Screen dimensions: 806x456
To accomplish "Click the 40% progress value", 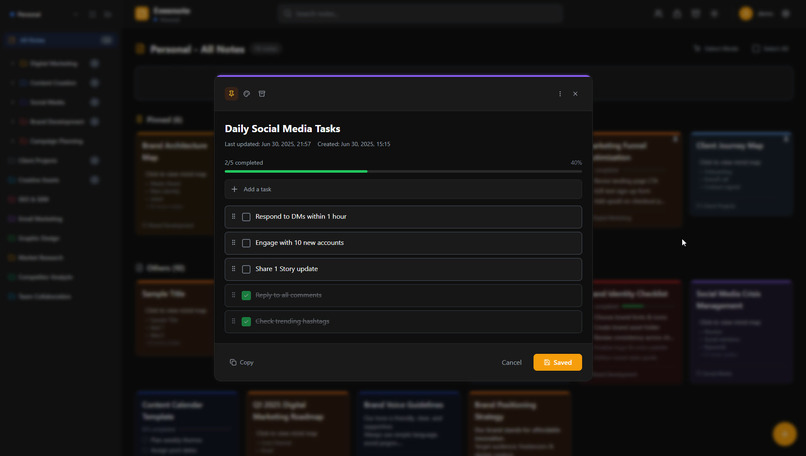I will (576, 162).
